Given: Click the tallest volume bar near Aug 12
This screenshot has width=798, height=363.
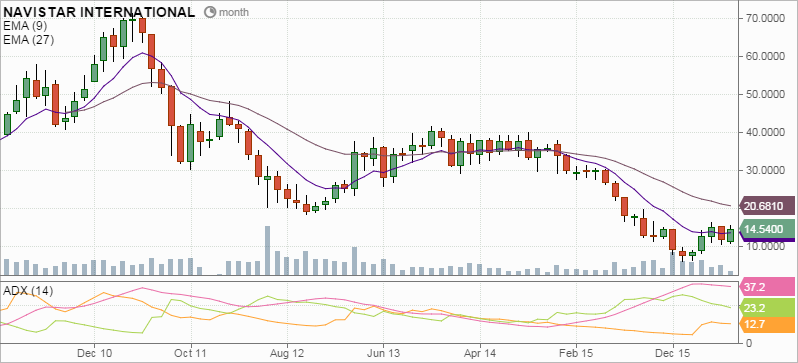Looking at the screenshot, I should pyautogui.click(x=267, y=250).
